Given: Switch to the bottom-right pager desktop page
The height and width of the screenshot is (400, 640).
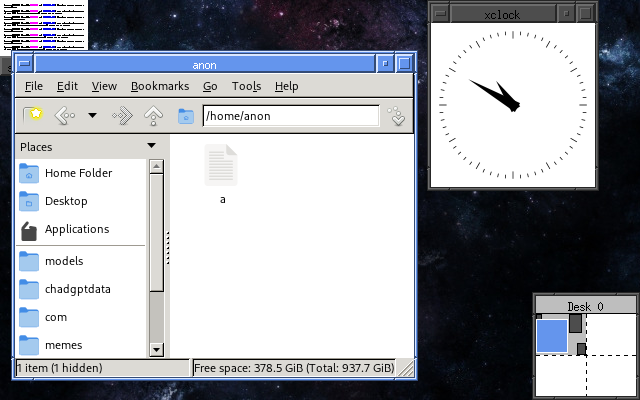Looking at the screenshot, I should point(611,376).
